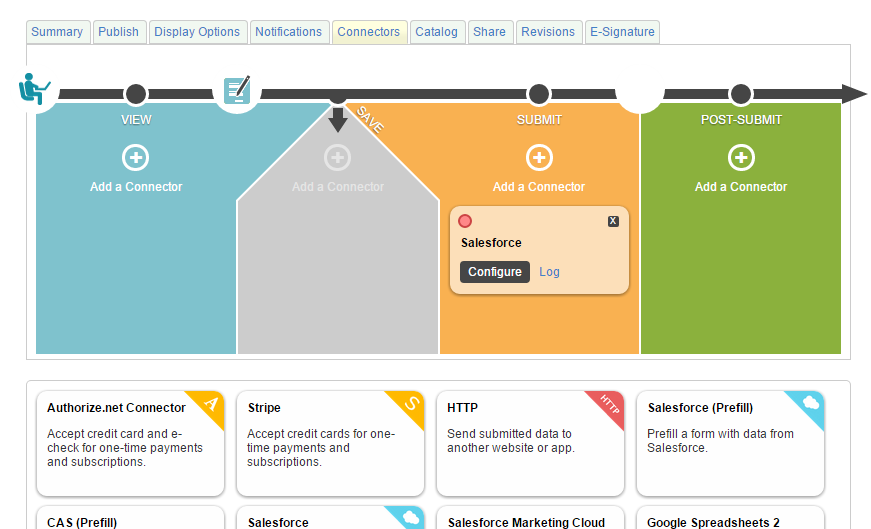871x529 pixels.
Task: Add a connector in SUBMIT stage plus icon
Action: tap(539, 158)
